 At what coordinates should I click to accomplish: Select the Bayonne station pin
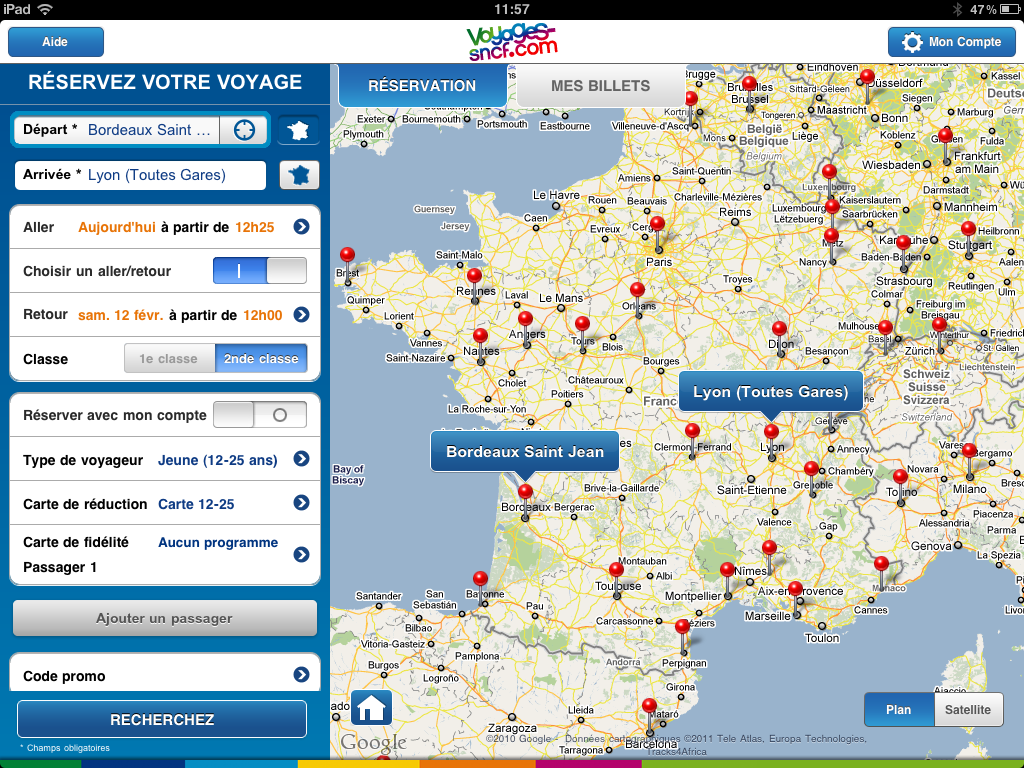click(x=481, y=588)
